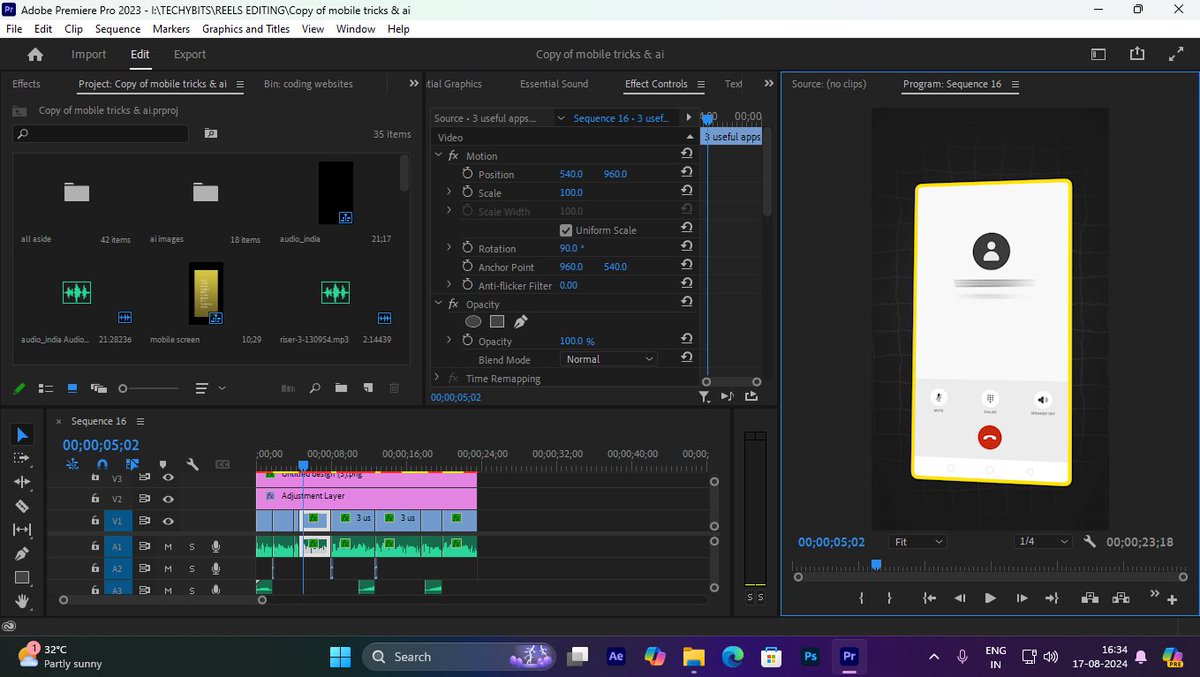The image size is (1200, 677).
Task: Click the Program monitor playhead marker
Action: (876, 565)
